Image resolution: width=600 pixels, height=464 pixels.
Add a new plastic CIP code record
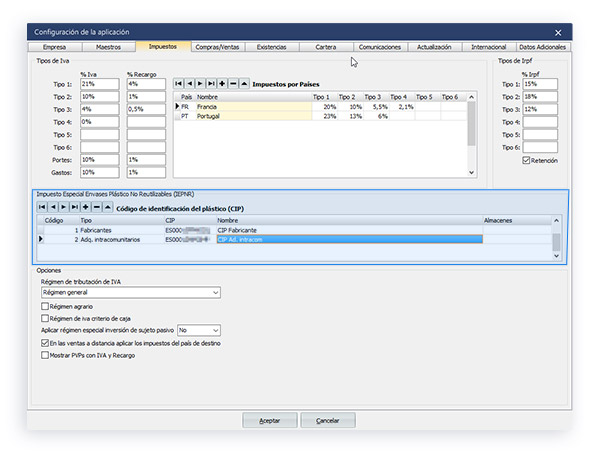86,205
